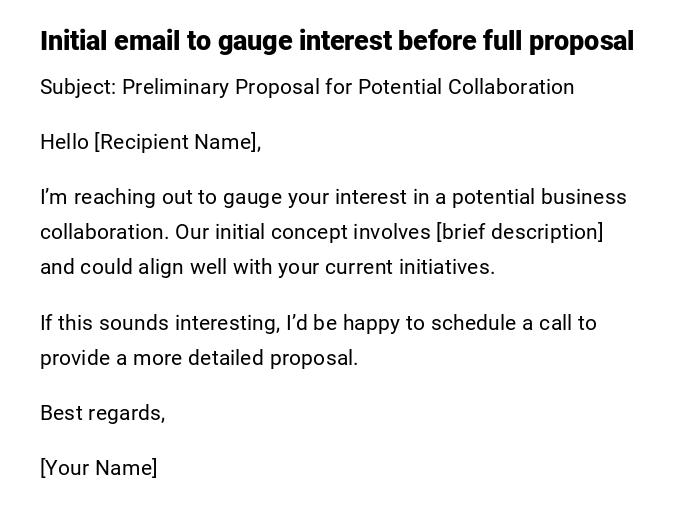This screenshot has width=700, height=530.
Task: Click the [brief description] placeholder
Action: tap(520, 232)
